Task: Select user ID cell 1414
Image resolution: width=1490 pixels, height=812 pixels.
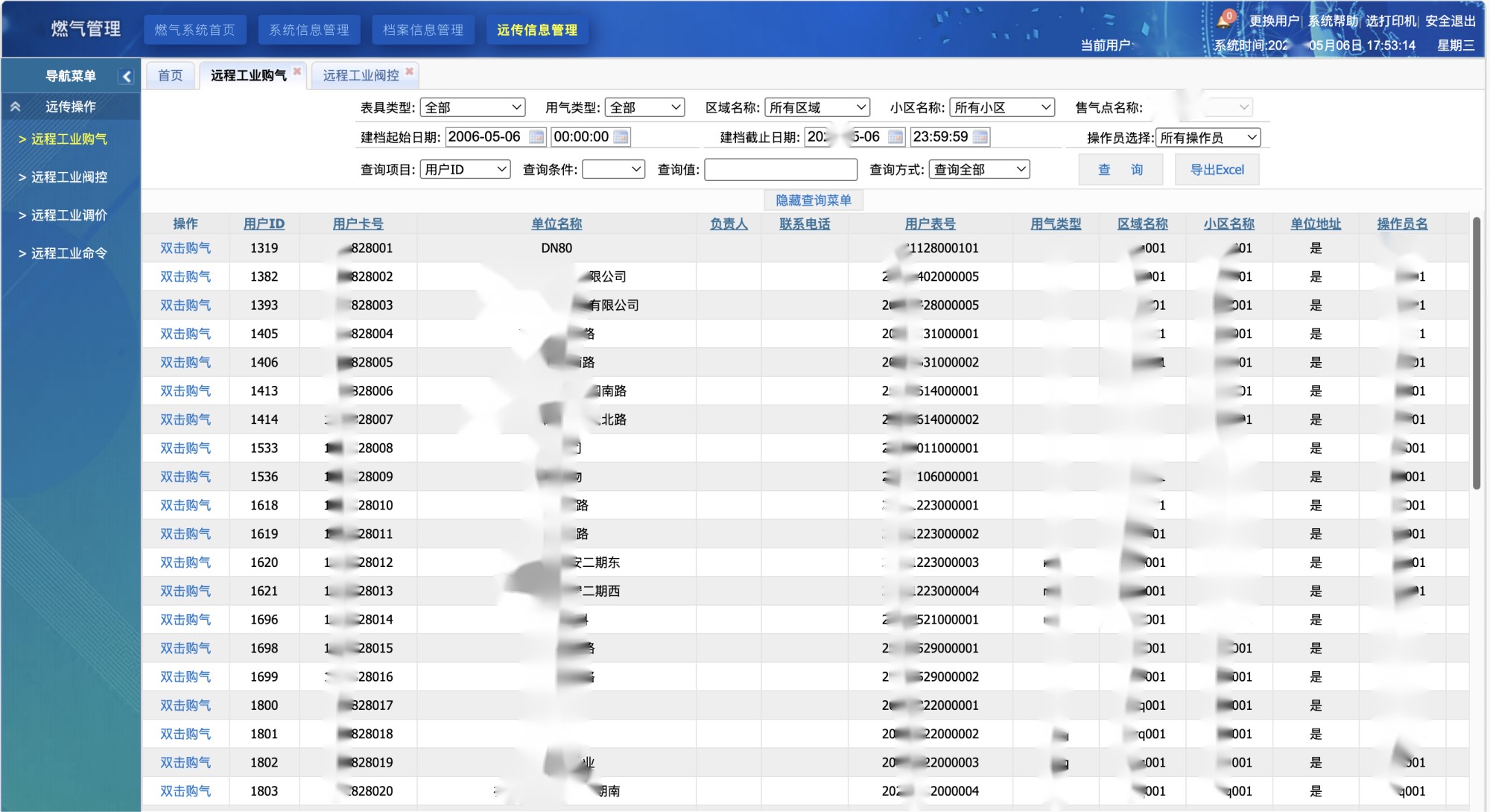Action: tap(264, 419)
